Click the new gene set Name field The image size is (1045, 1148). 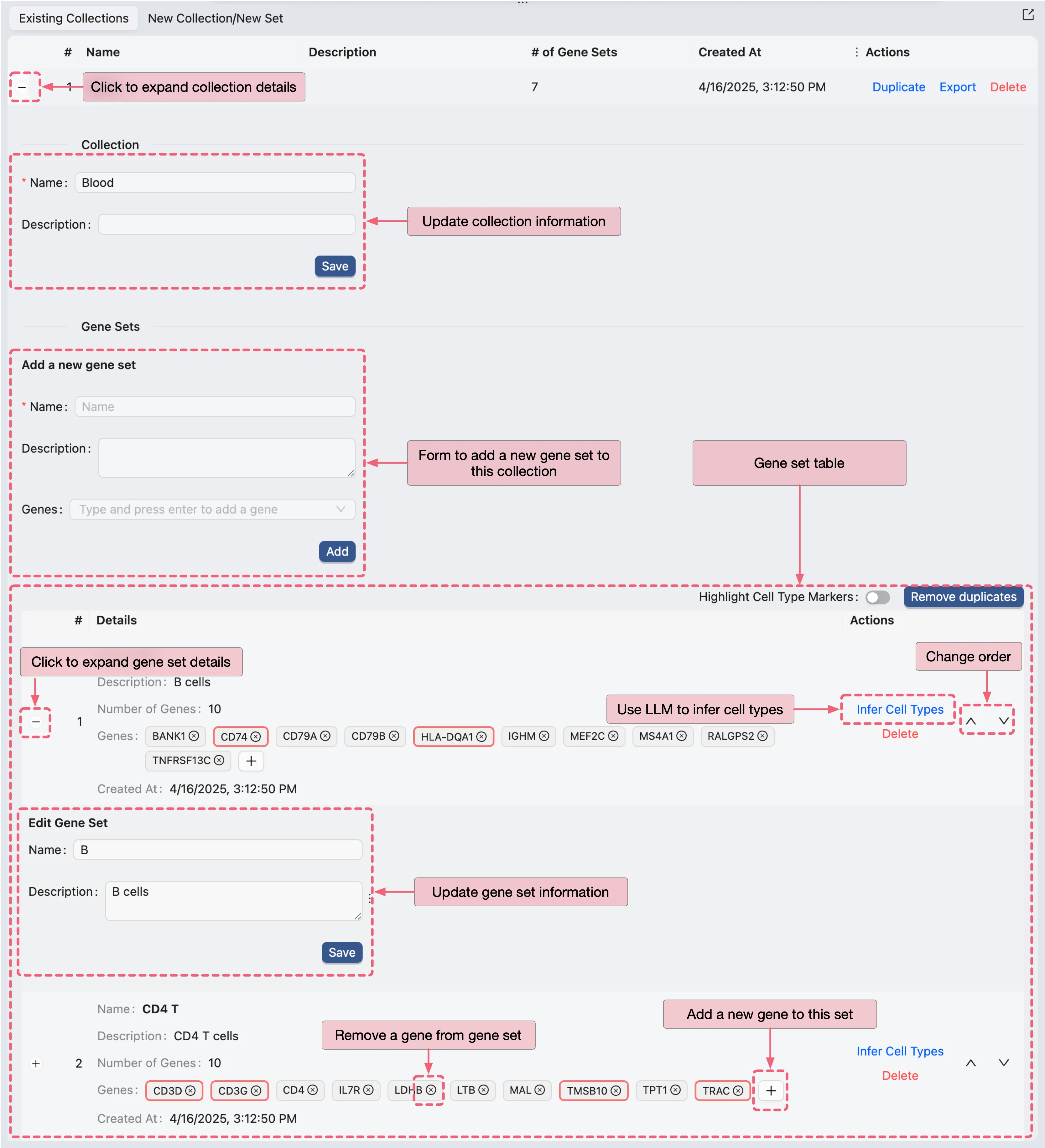tap(215, 406)
